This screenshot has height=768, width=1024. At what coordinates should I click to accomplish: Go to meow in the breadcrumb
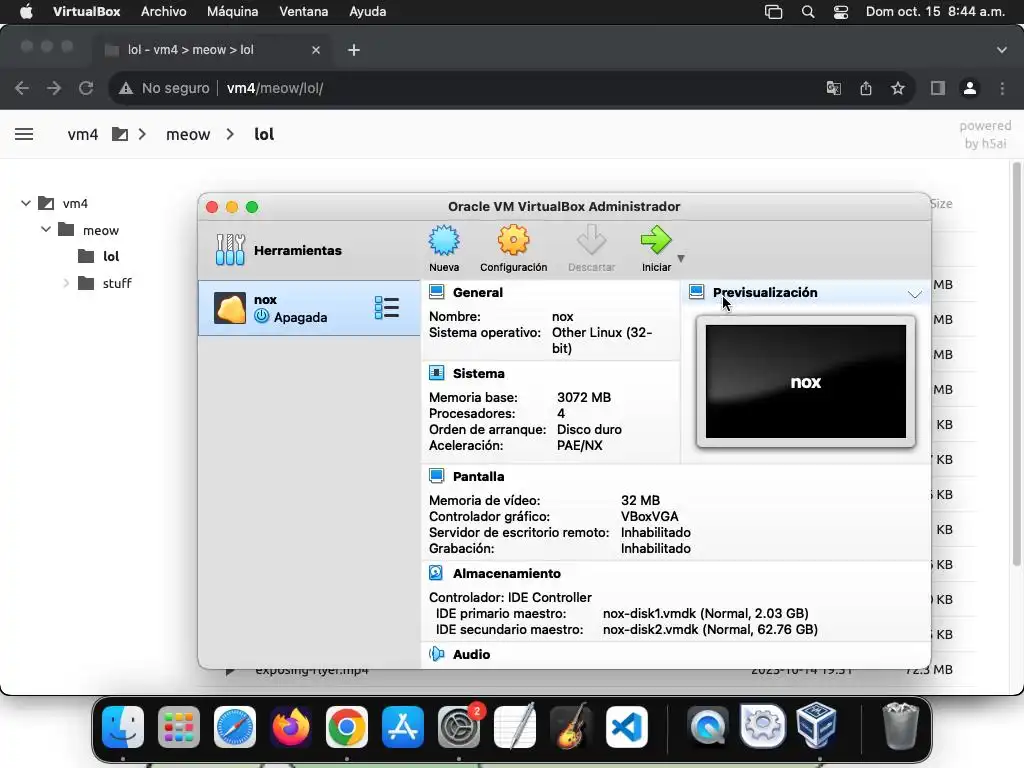[x=188, y=135]
